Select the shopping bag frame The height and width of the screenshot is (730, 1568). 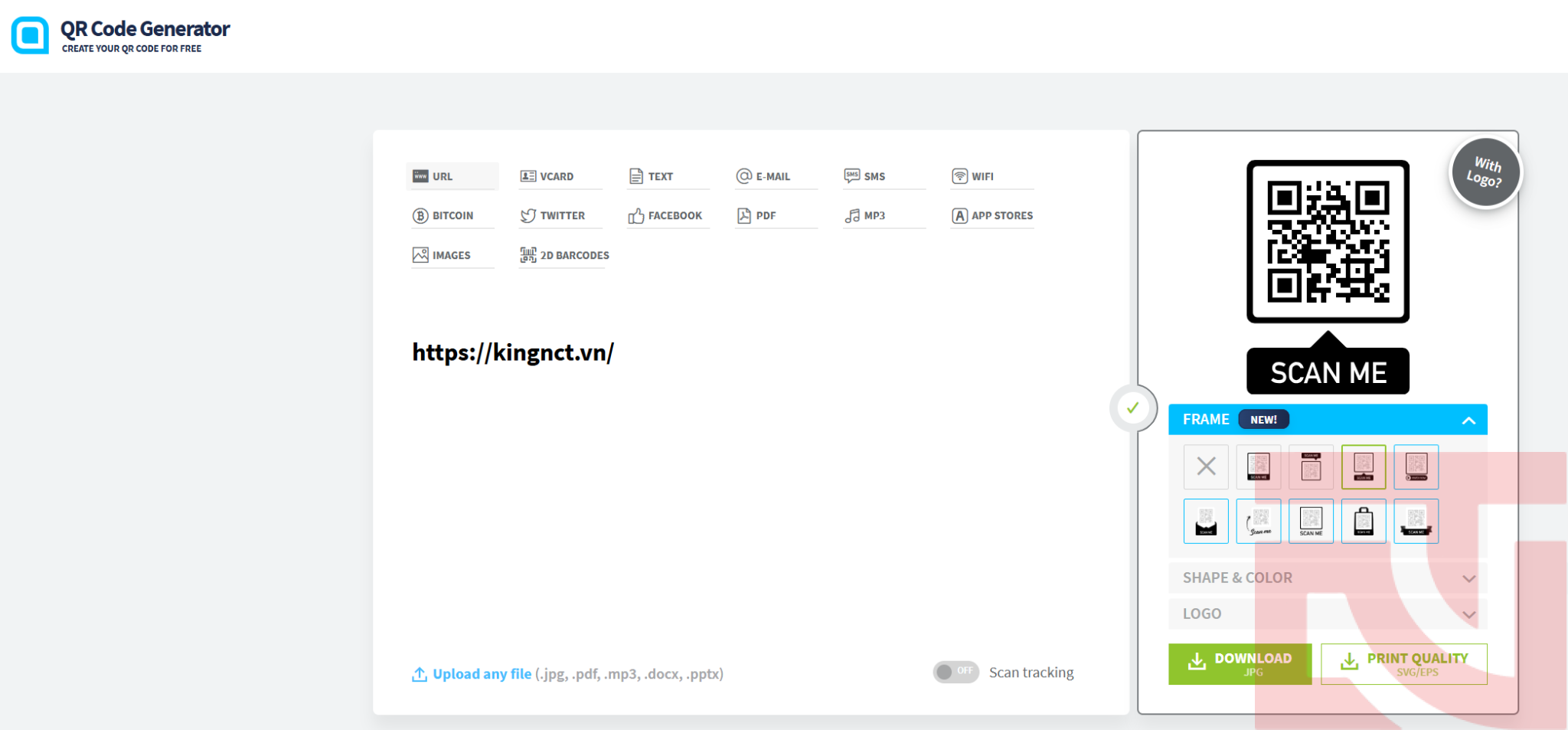click(1364, 521)
